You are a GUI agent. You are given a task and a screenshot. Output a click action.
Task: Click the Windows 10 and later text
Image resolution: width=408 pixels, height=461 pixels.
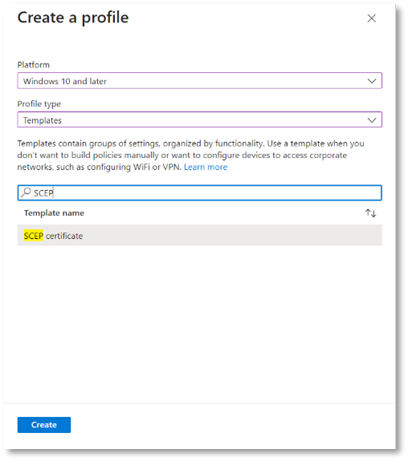65,81
